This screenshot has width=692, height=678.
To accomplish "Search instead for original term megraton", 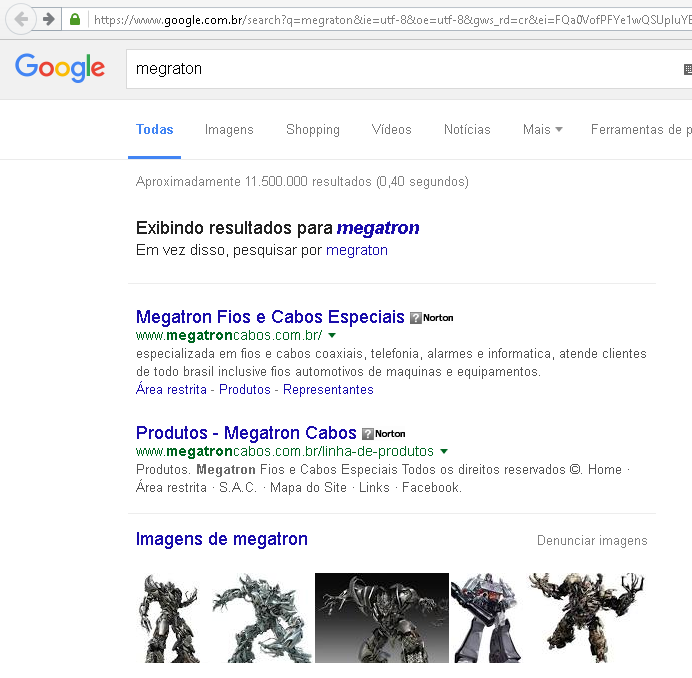I will point(356,250).
